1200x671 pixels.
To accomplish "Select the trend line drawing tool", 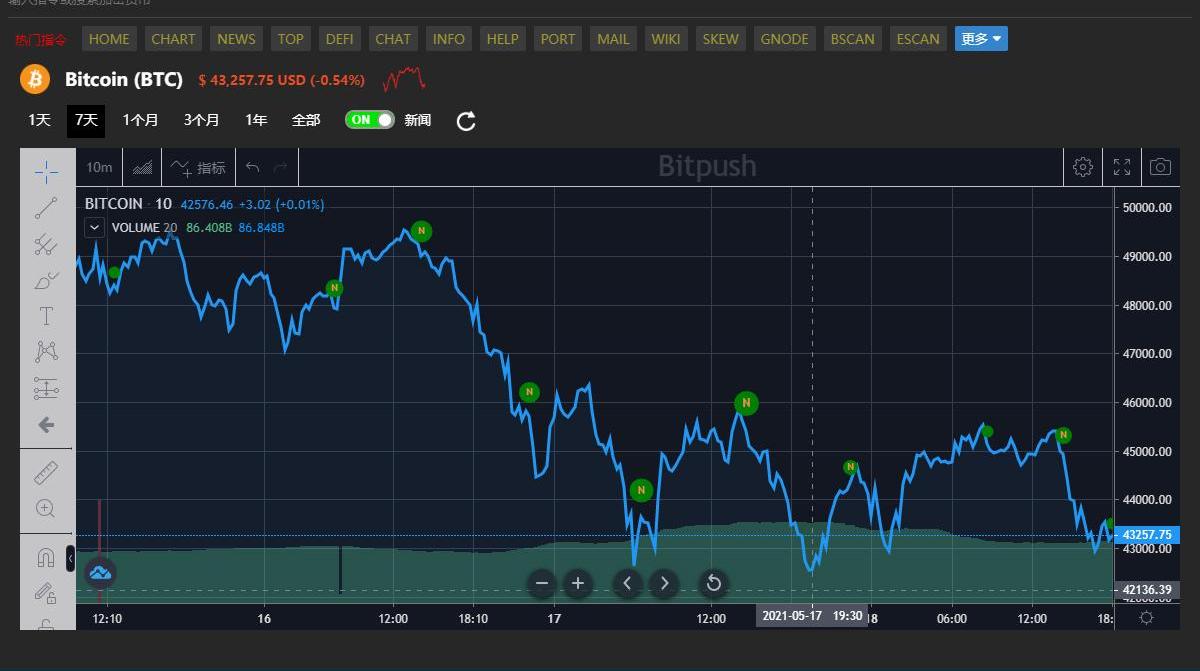I will (46, 208).
